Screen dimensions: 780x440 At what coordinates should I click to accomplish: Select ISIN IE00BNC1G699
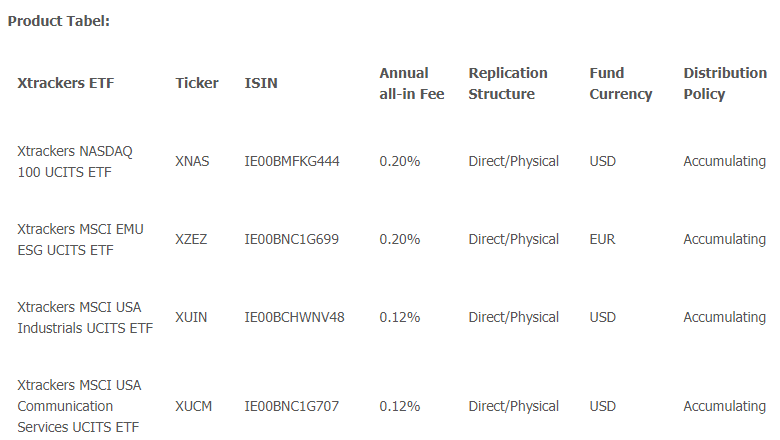click(x=292, y=240)
